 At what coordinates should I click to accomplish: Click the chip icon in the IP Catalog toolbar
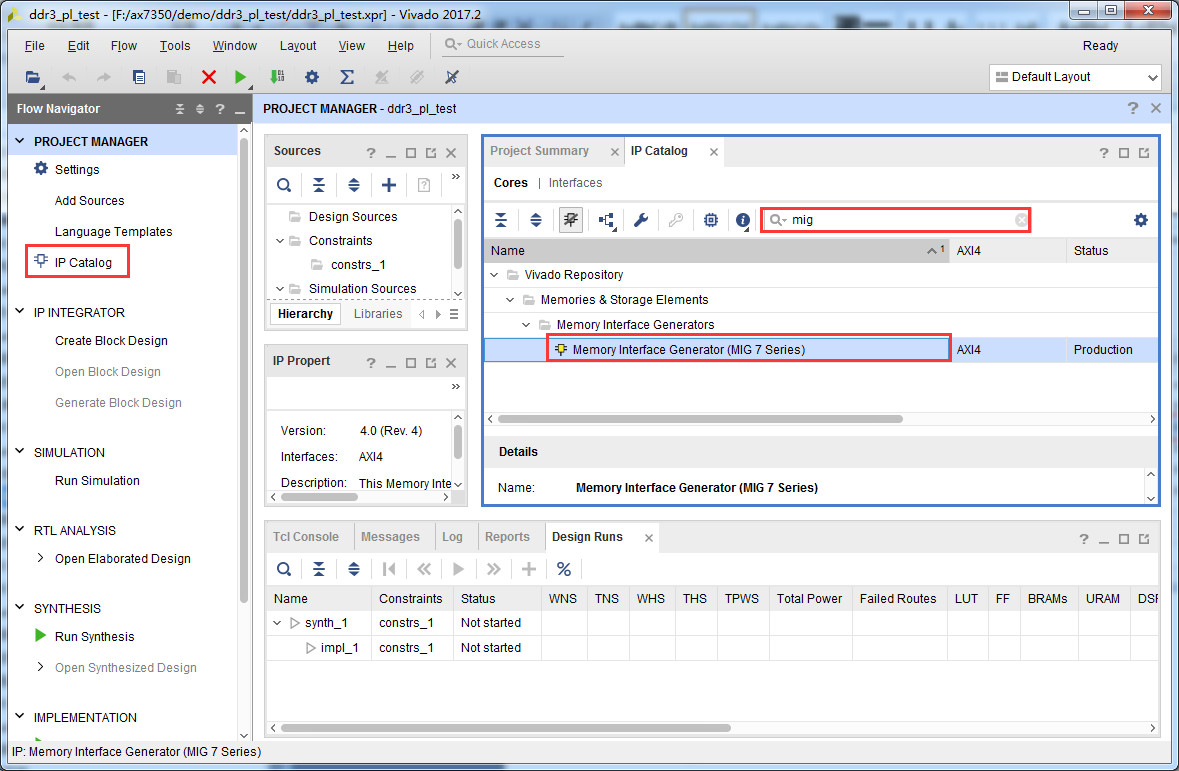711,220
